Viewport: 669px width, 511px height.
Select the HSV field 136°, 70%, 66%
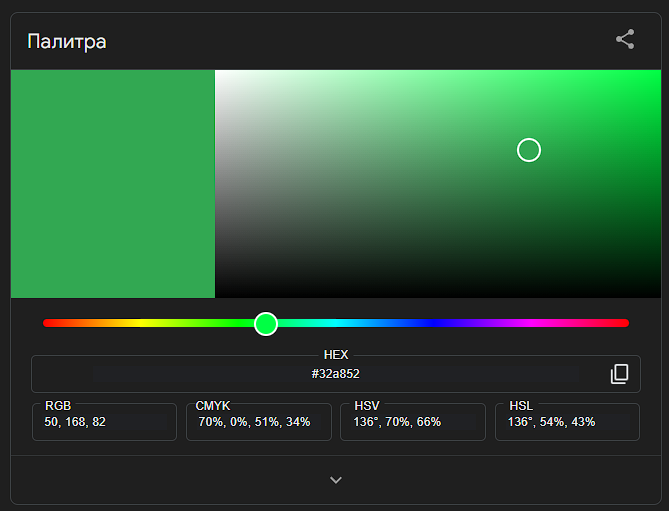click(x=413, y=422)
